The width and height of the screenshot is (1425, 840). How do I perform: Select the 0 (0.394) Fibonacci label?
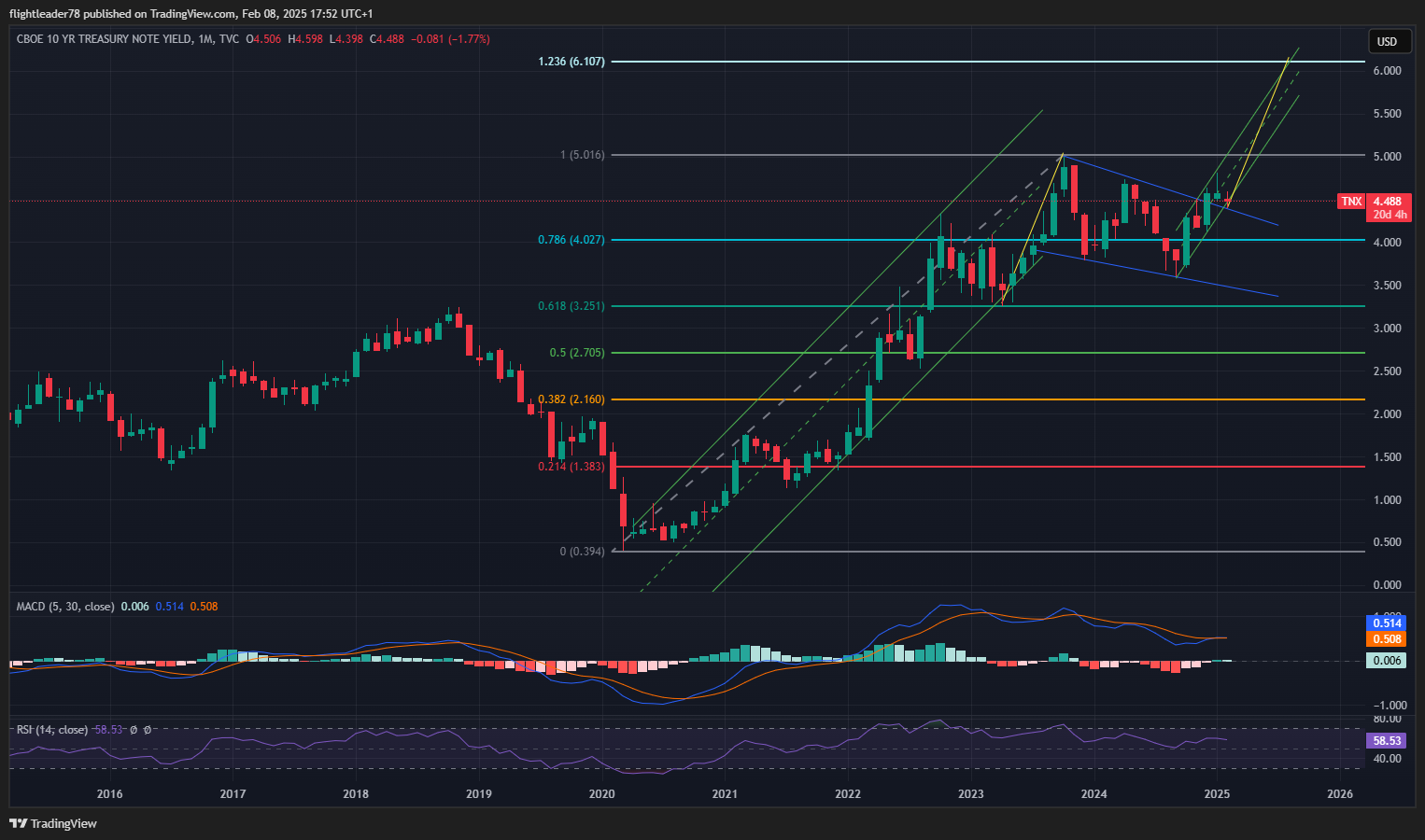pos(582,552)
